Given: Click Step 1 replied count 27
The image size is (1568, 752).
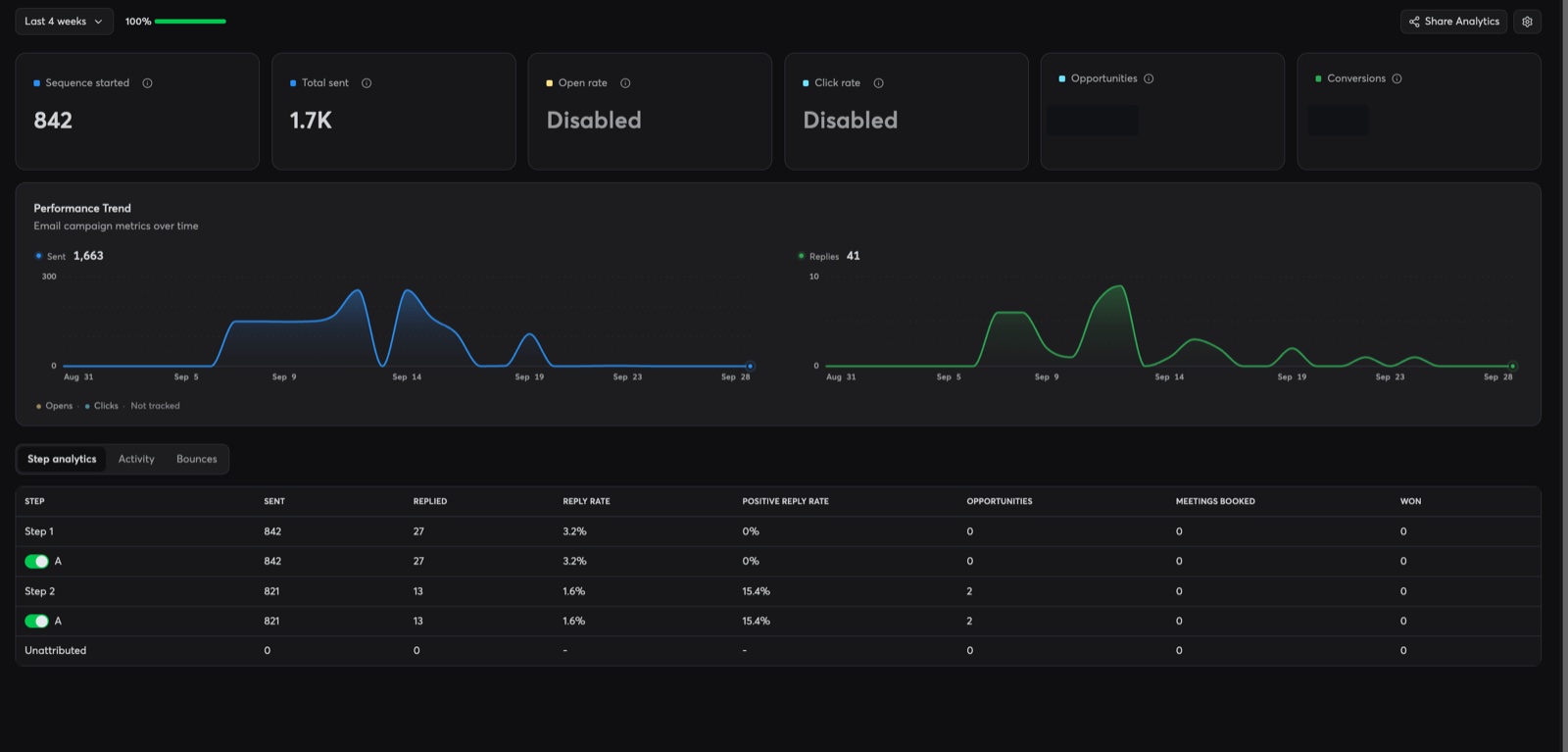Looking at the screenshot, I should (x=418, y=531).
